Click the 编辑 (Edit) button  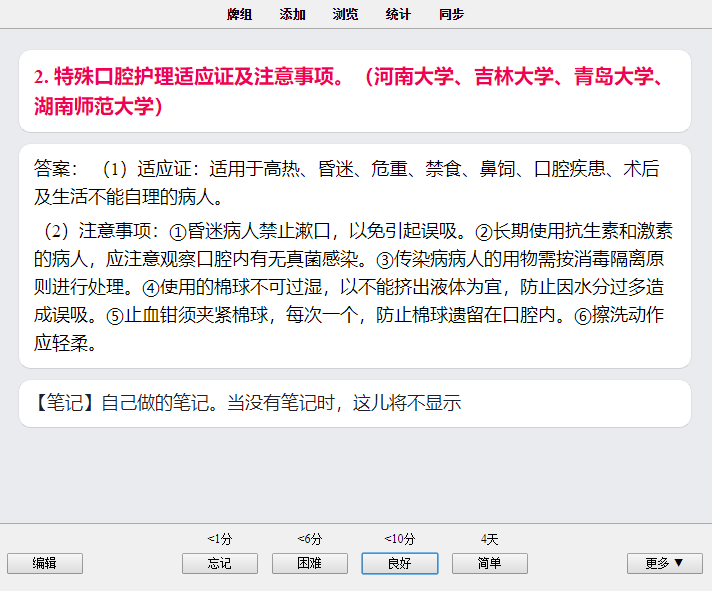click(x=44, y=563)
